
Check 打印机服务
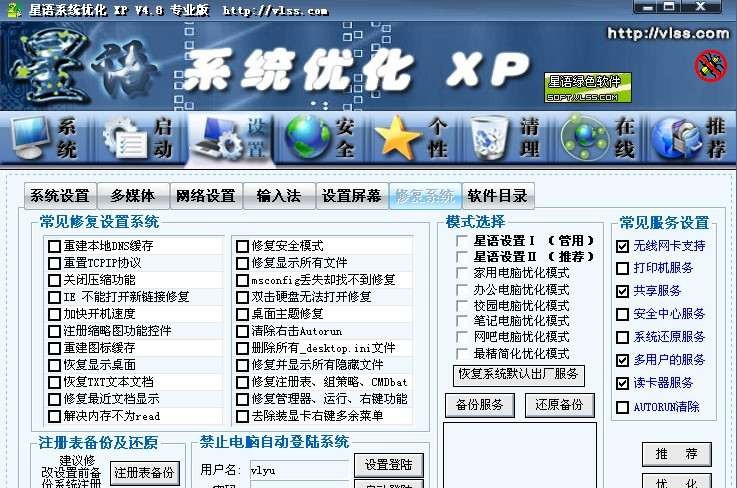(x=622, y=268)
